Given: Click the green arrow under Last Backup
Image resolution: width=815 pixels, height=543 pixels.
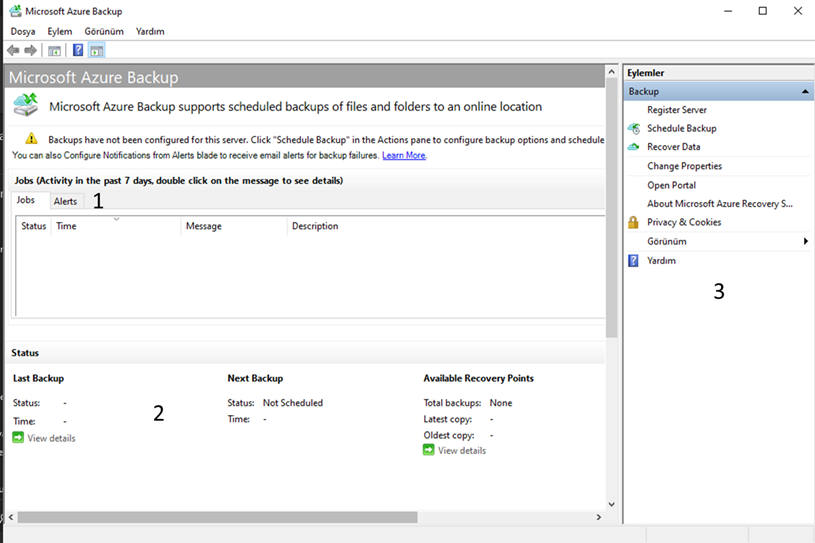Looking at the screenshot, I should tap(18, 438).
